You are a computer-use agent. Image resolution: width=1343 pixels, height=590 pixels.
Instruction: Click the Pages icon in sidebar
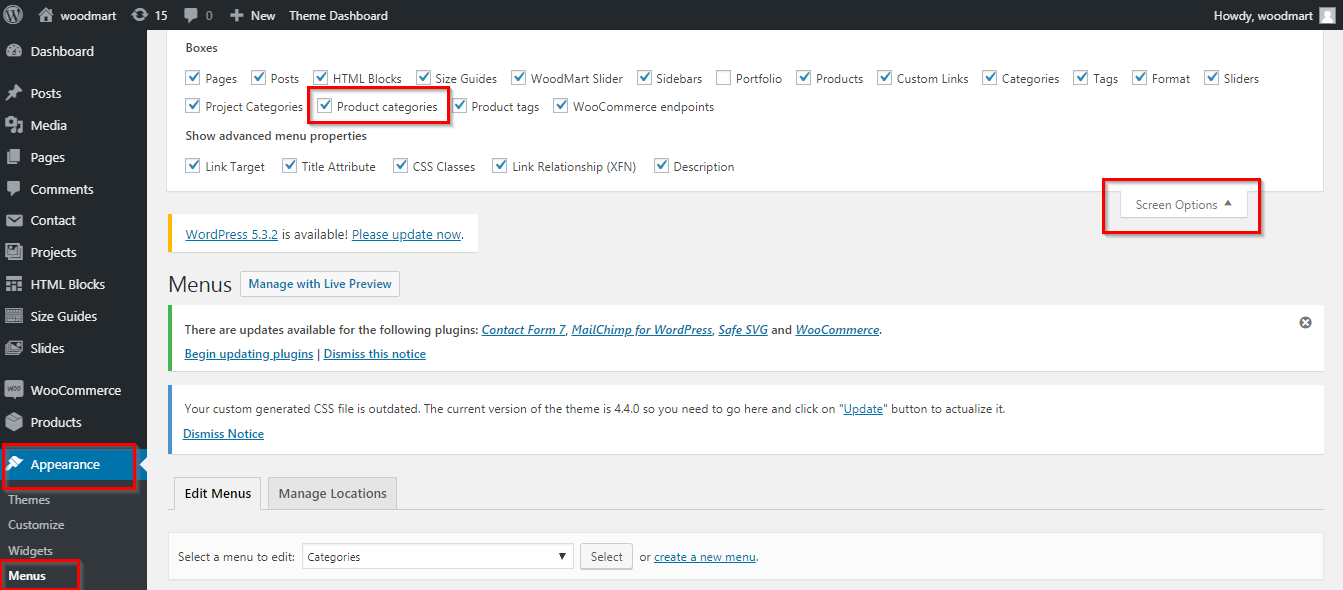coord(14,157)
